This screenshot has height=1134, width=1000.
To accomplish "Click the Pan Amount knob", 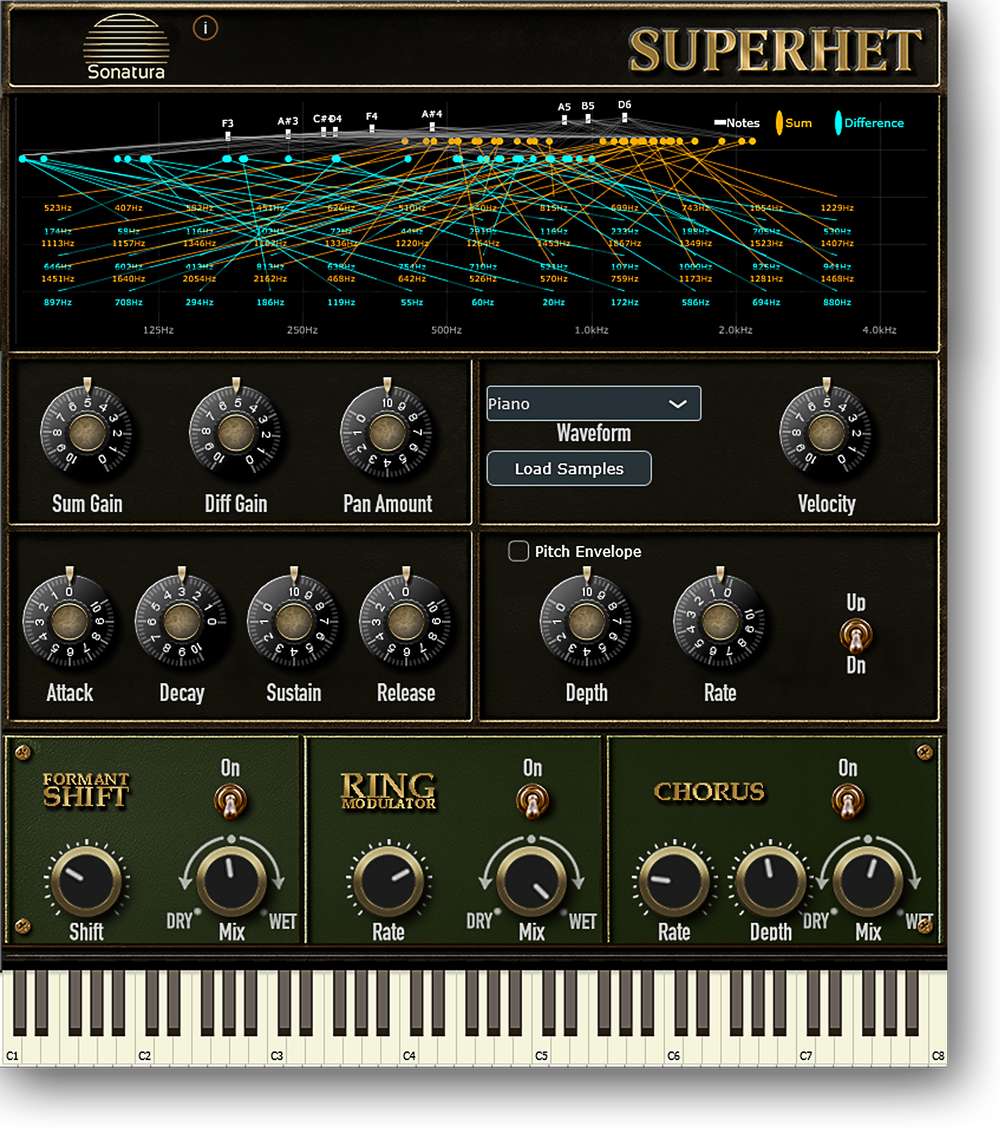I will point(387,432).
